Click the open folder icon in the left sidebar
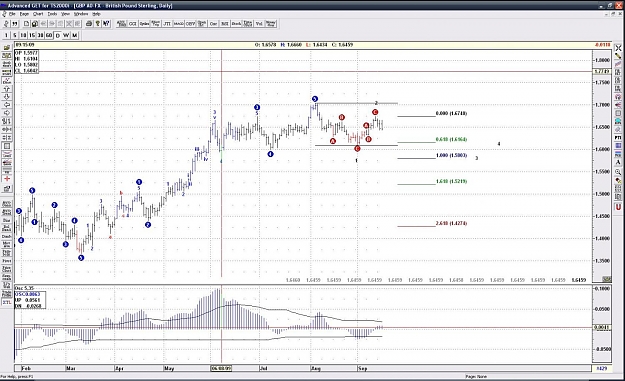Image resolution: width=625 pixels, height=381 pixels. [7, 47]
